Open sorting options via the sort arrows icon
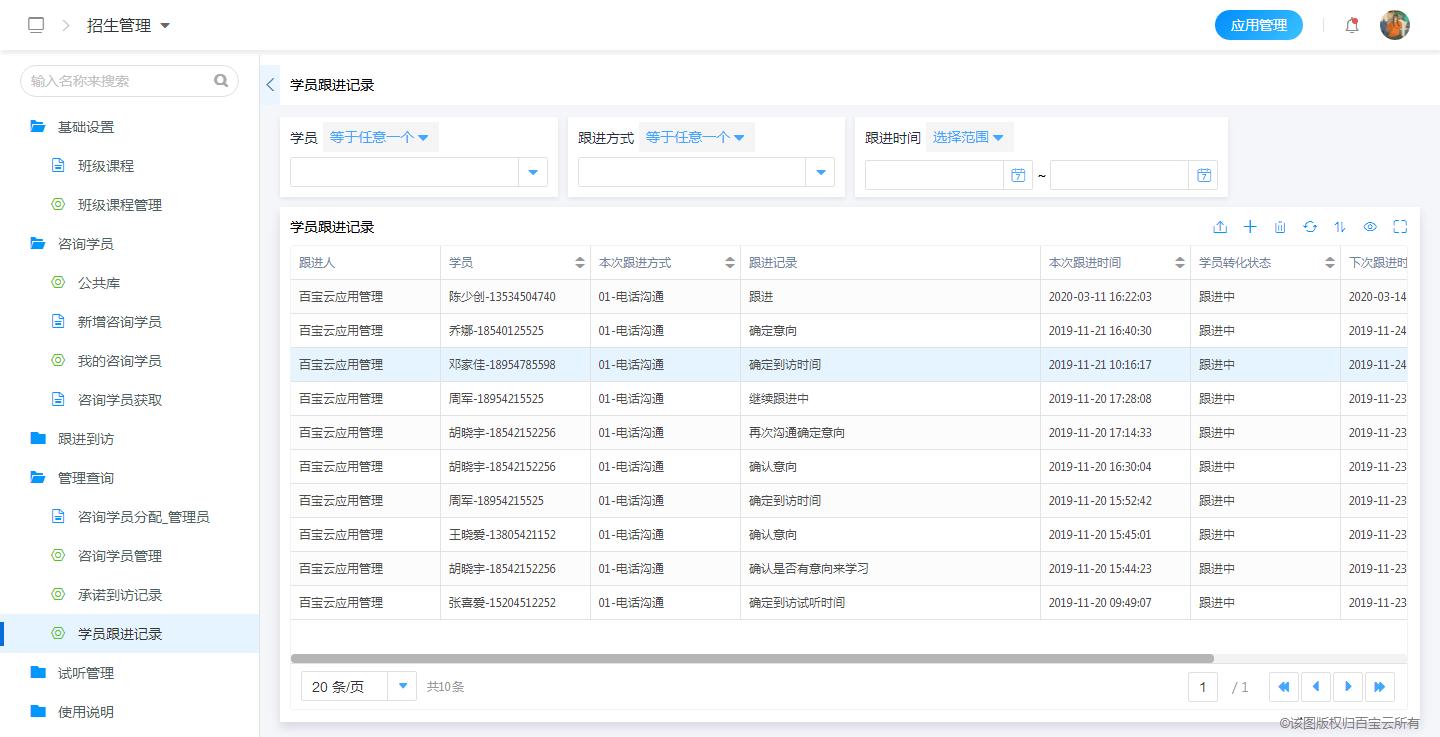 [1340, 227]
